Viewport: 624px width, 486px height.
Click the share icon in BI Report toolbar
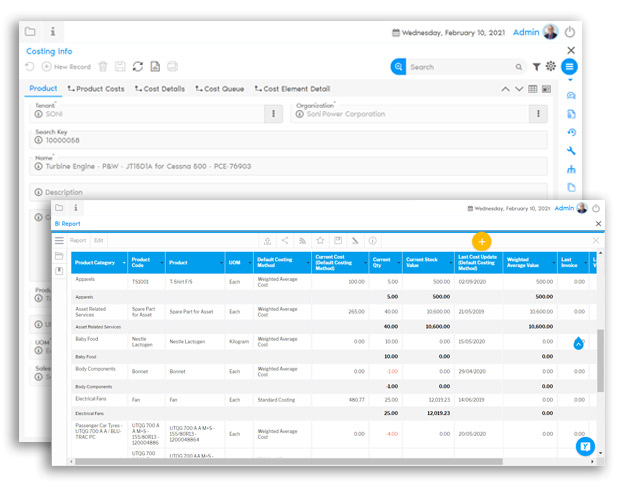click(285, 241)
